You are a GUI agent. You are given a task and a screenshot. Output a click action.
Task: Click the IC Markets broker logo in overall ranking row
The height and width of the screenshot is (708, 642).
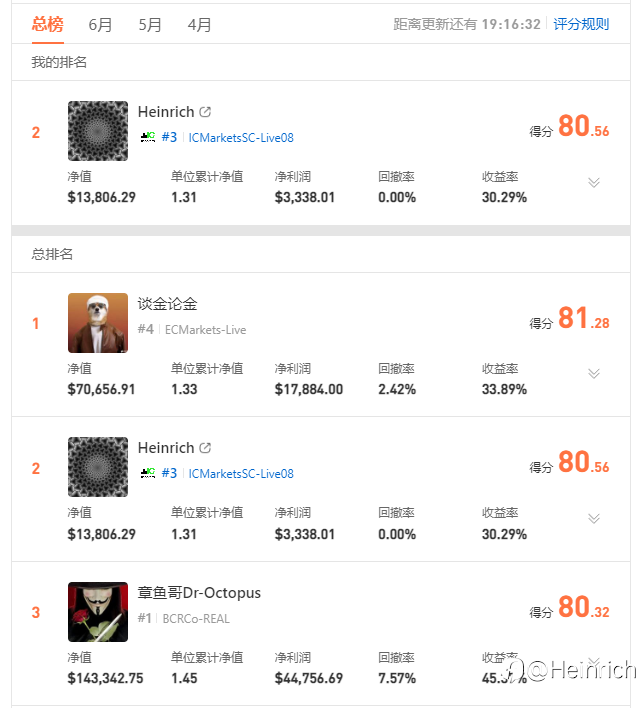(x=148, y=473)
